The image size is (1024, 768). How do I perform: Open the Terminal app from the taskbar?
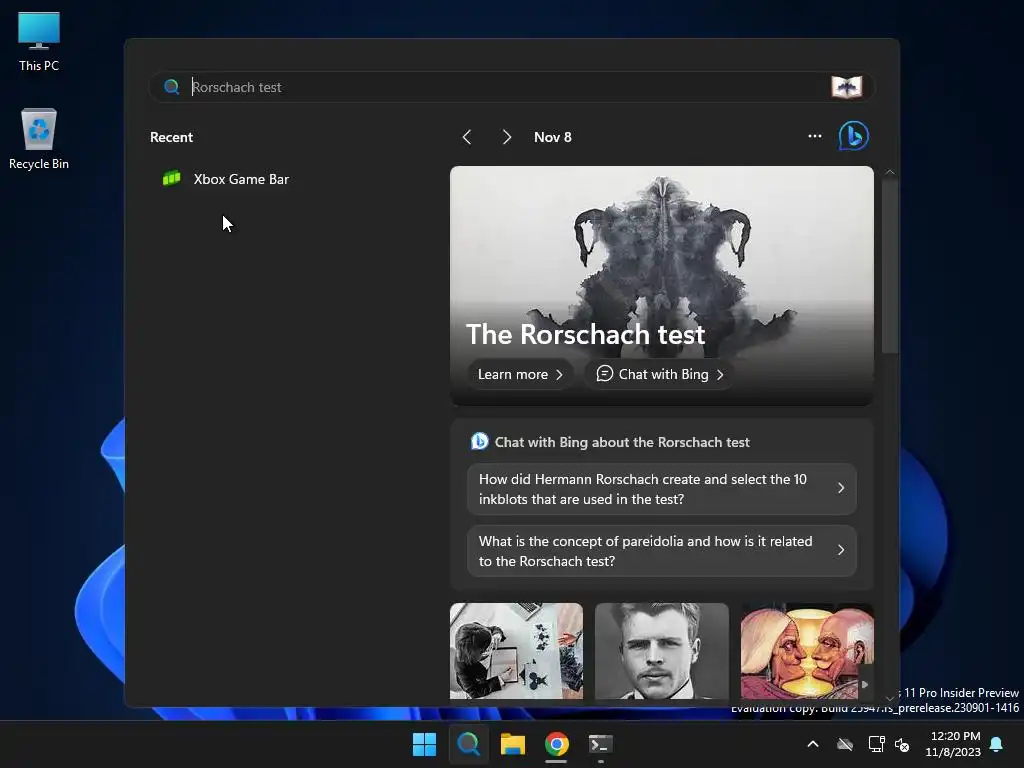[601, 744]
